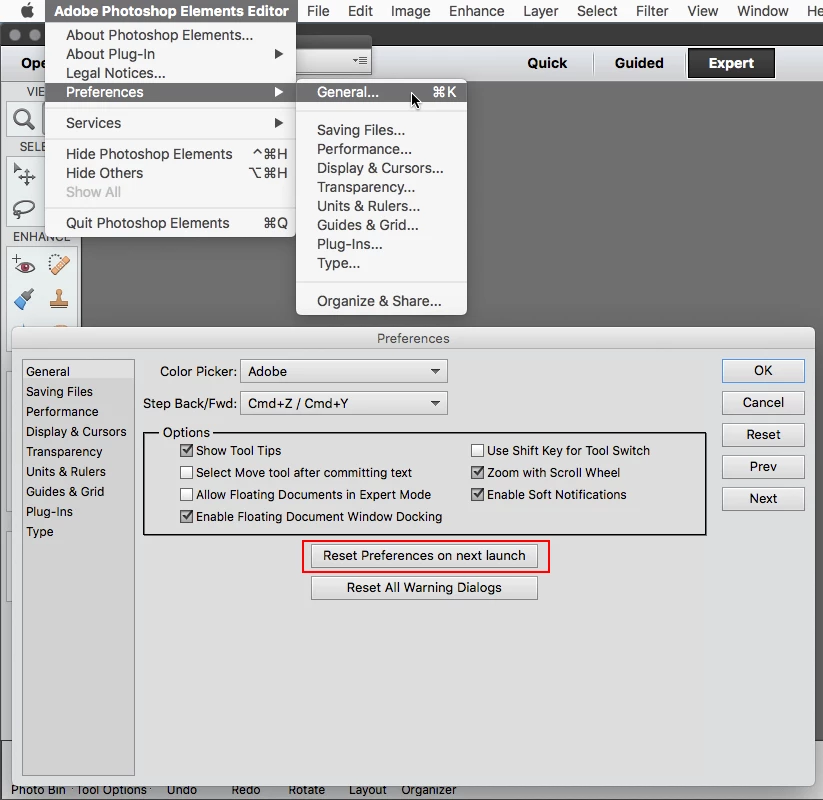Select Display & Cursors in preferences list
The width and height of the screenshot is (823, 800).
click(78, 431)
